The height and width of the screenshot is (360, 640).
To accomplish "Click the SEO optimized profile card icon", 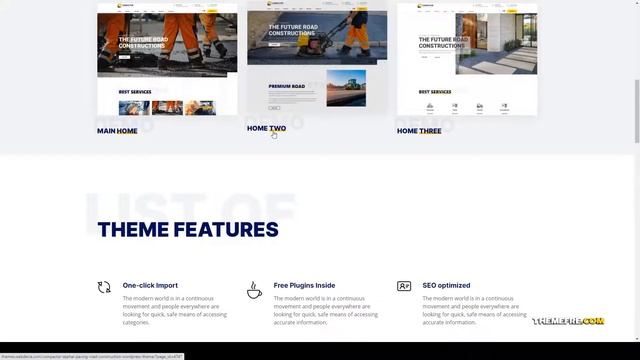I will 404,286.
